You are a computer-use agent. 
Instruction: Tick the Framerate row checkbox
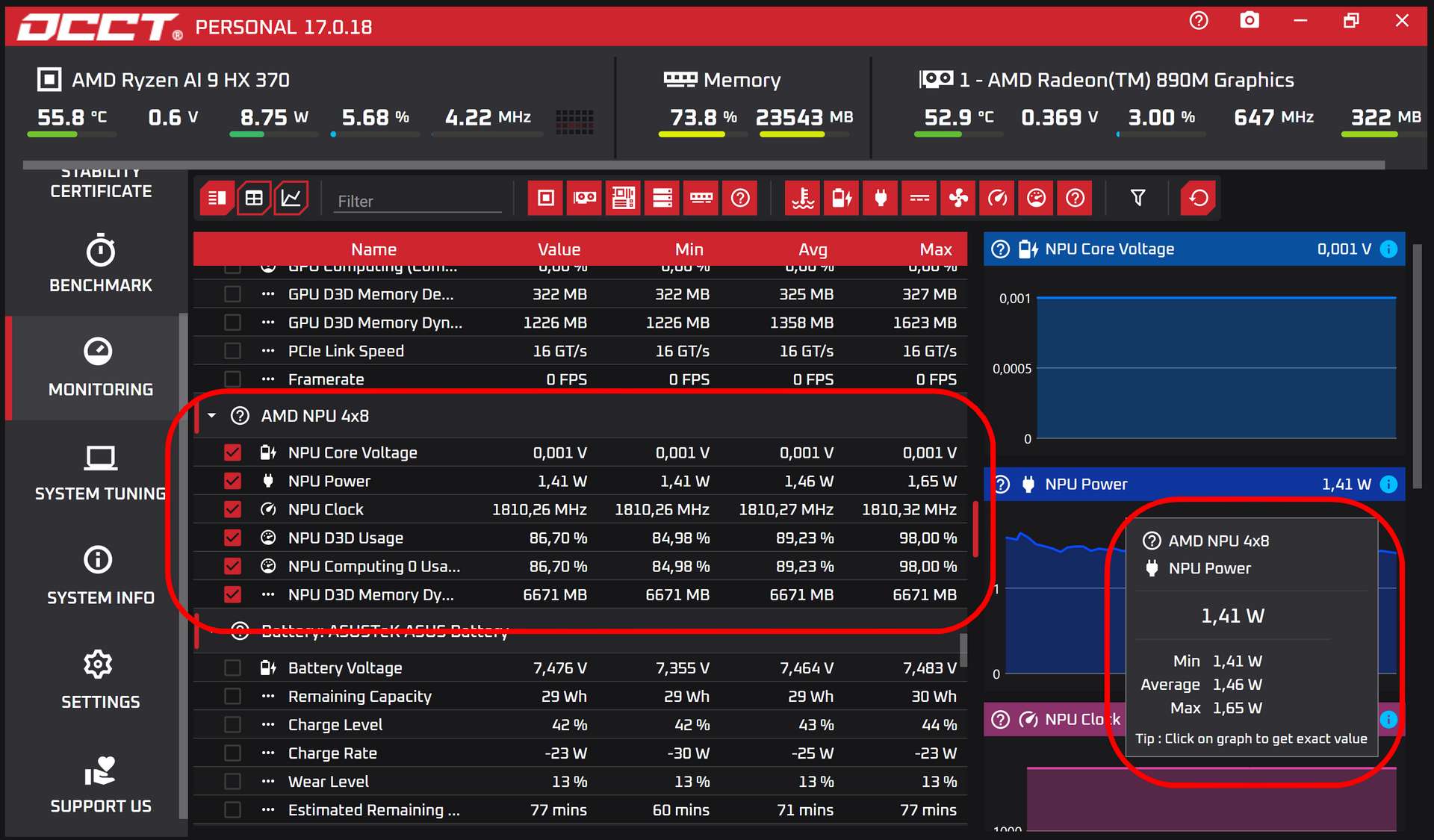[232, 379]
